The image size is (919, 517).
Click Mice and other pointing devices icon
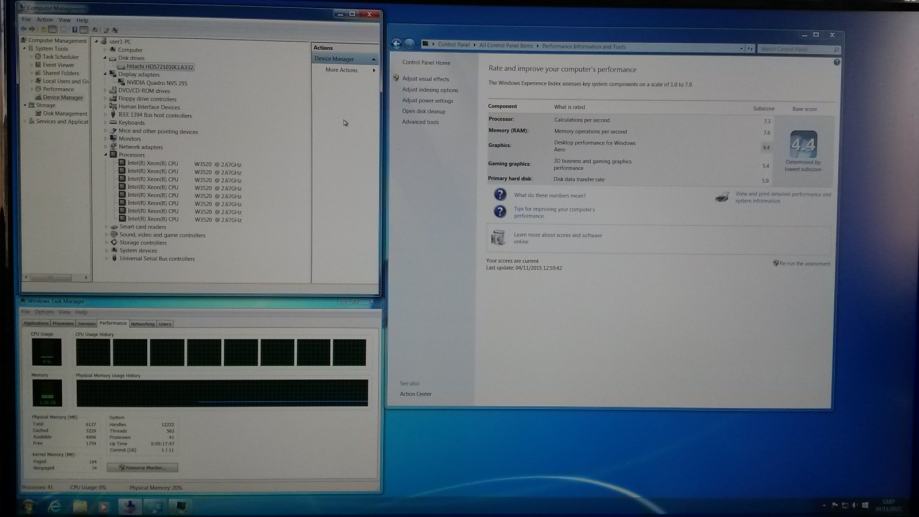114,131
